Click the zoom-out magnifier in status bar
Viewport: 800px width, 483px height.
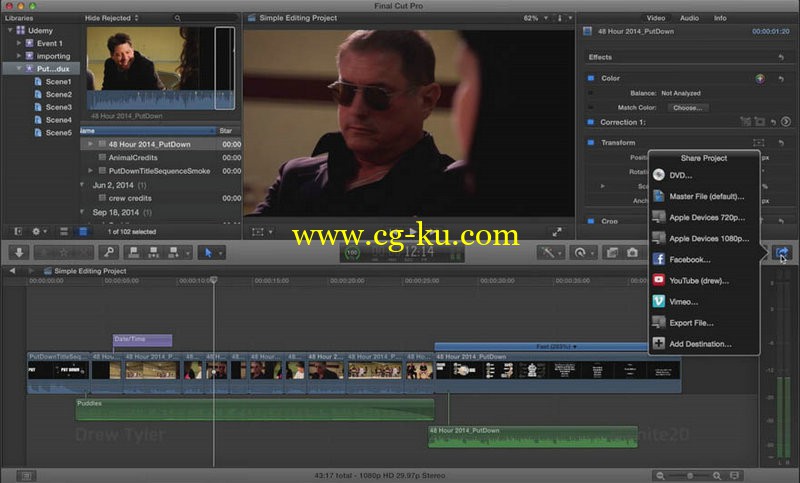[x=660, y=476]
